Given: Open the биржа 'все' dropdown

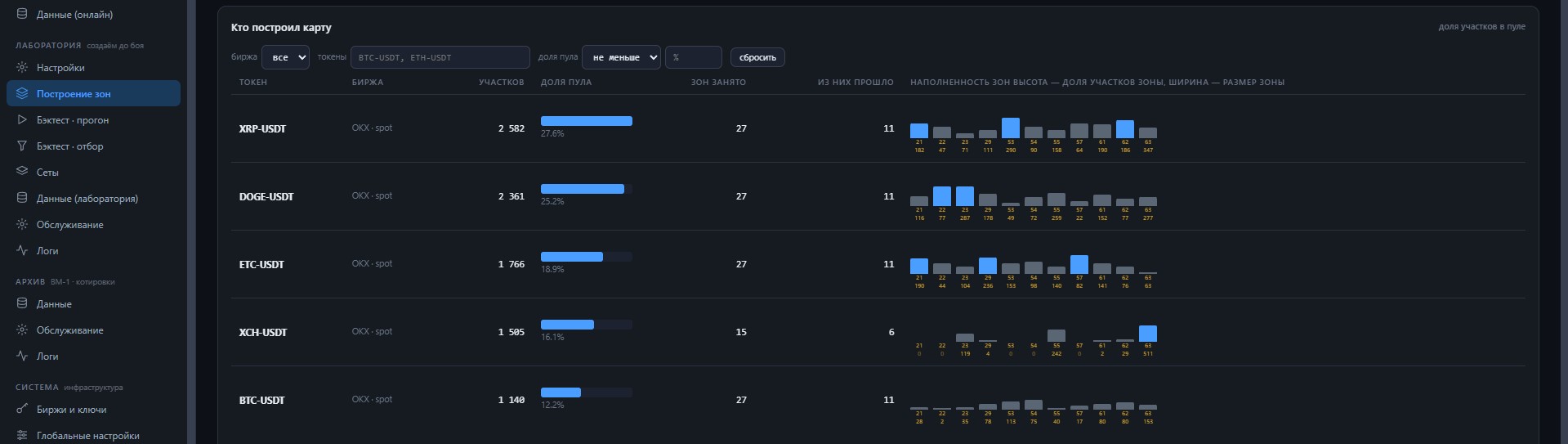Looking at the screenshot, I should [285, 57].
